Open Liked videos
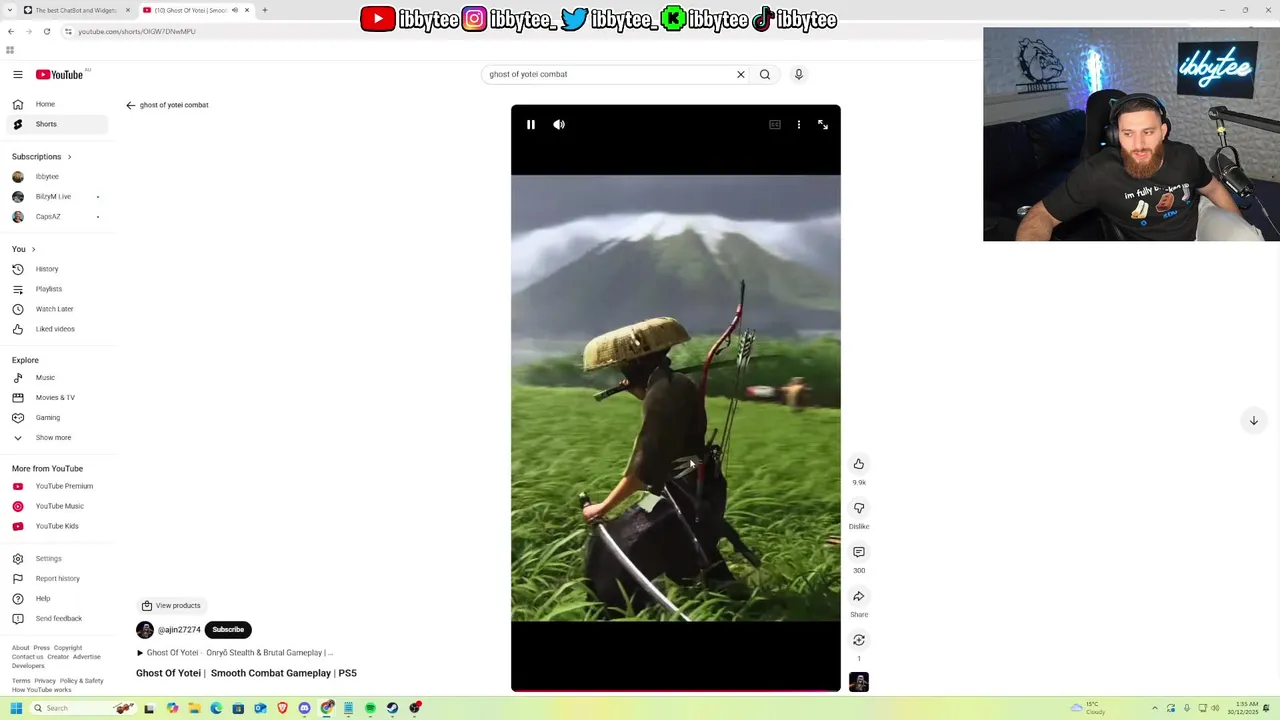This screenshot has height=720, width=1280. click(56, 329)
